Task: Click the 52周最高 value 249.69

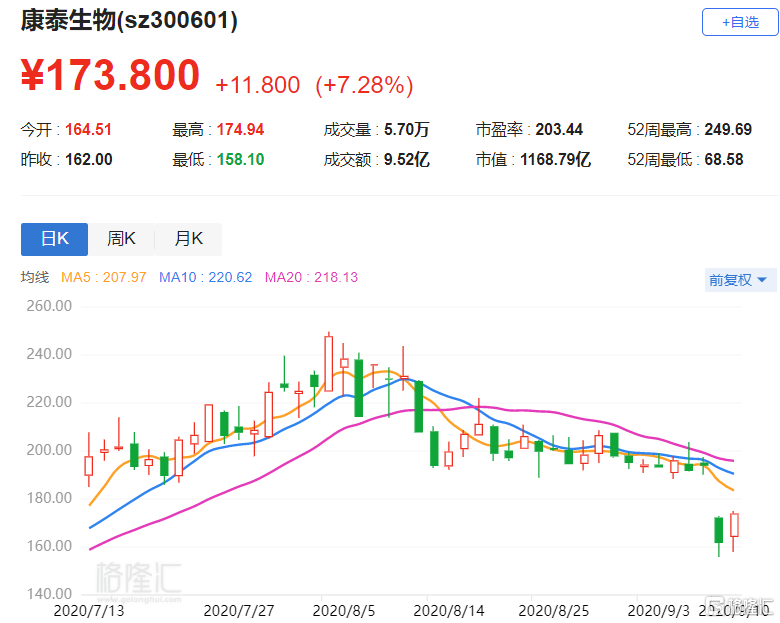Action: 728,129
